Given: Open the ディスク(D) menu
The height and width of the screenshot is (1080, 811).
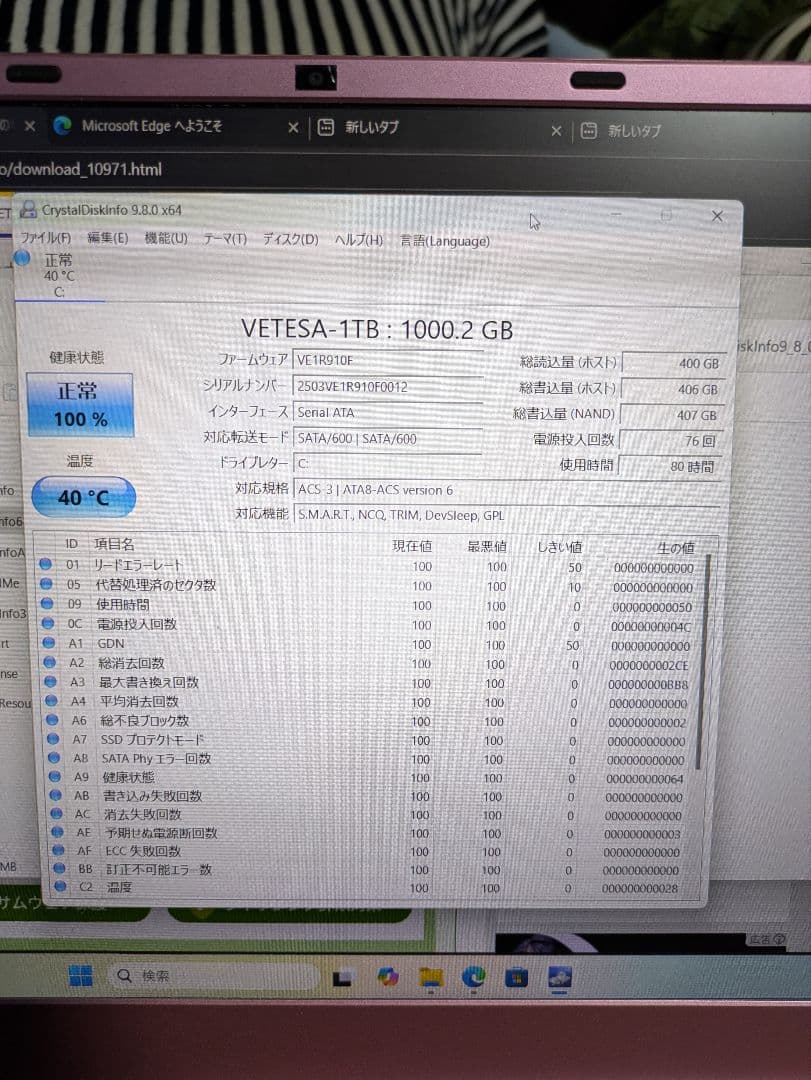Looking at the screenshot, I should 290,240.
